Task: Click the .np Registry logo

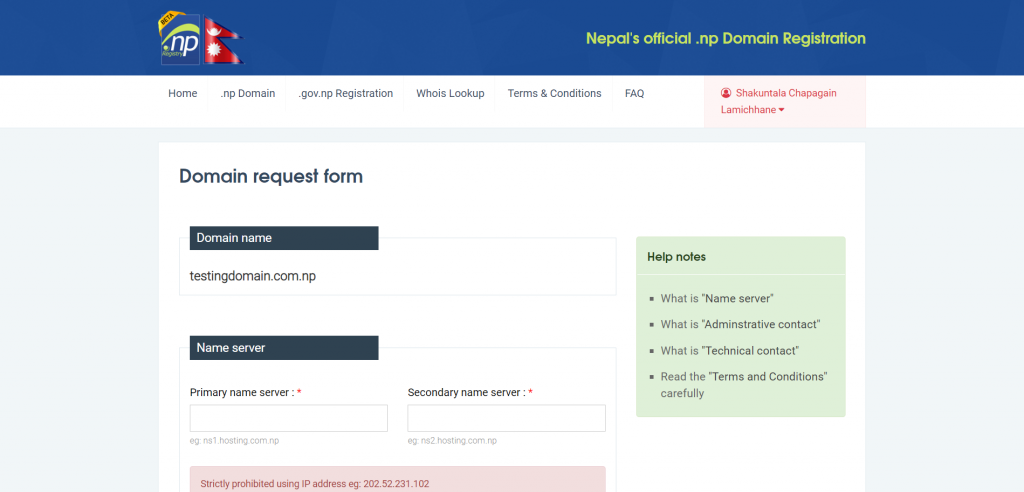Action: 179,39
